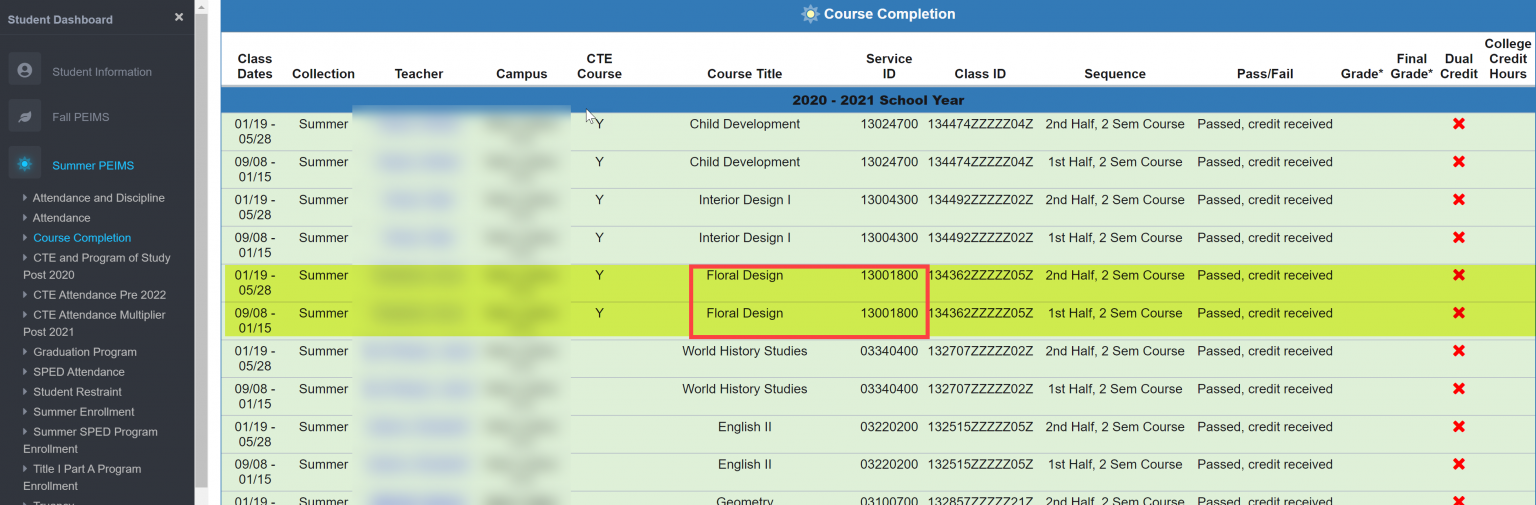Open Summer PEIMS section

tap(93, 165)
